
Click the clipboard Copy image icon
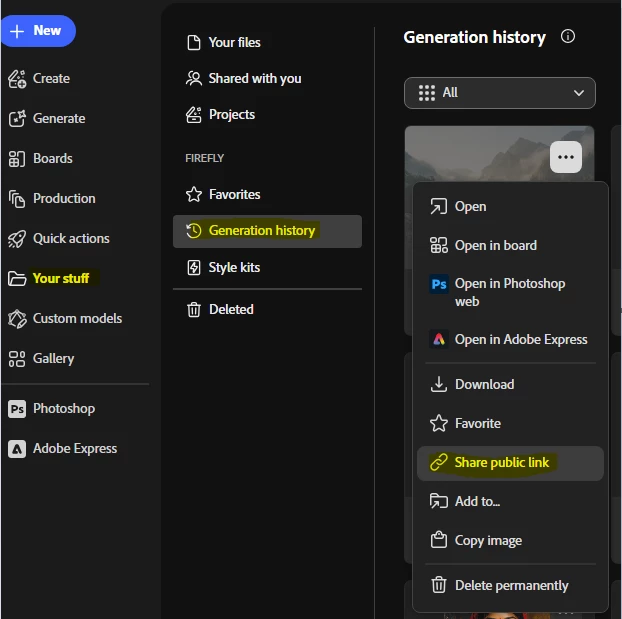coord(439,540)
